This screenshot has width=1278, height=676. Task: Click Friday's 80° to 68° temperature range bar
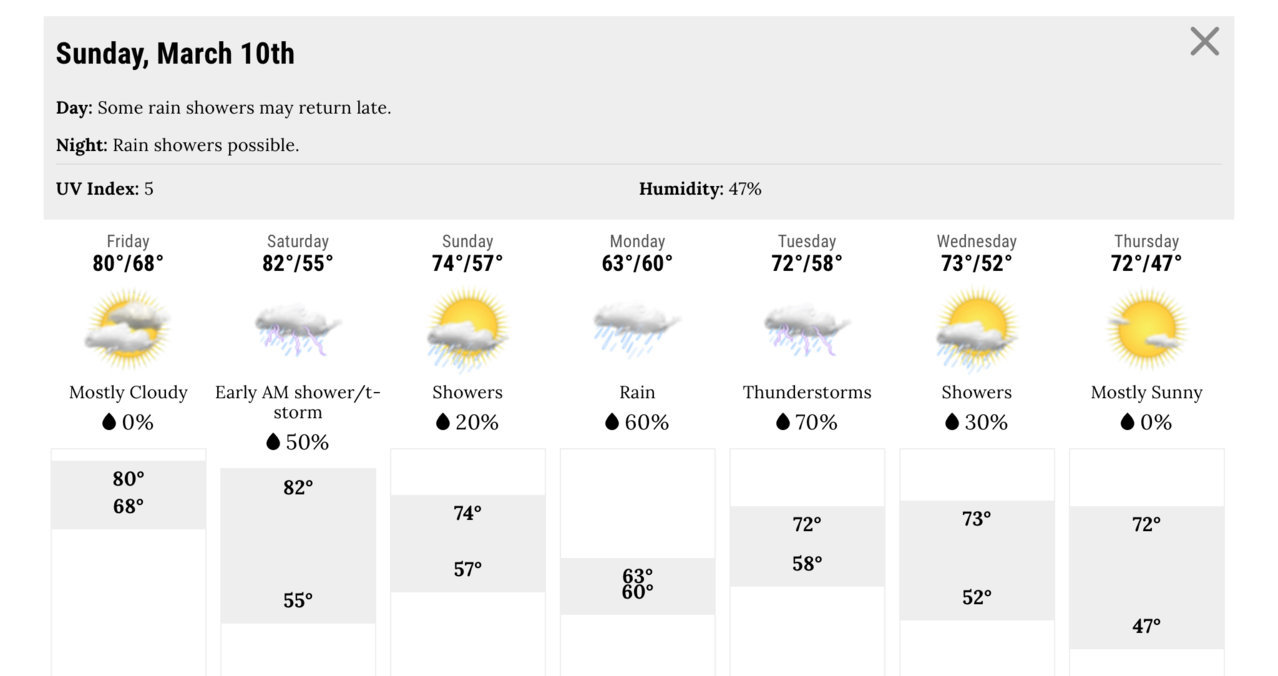pos(128,495)
